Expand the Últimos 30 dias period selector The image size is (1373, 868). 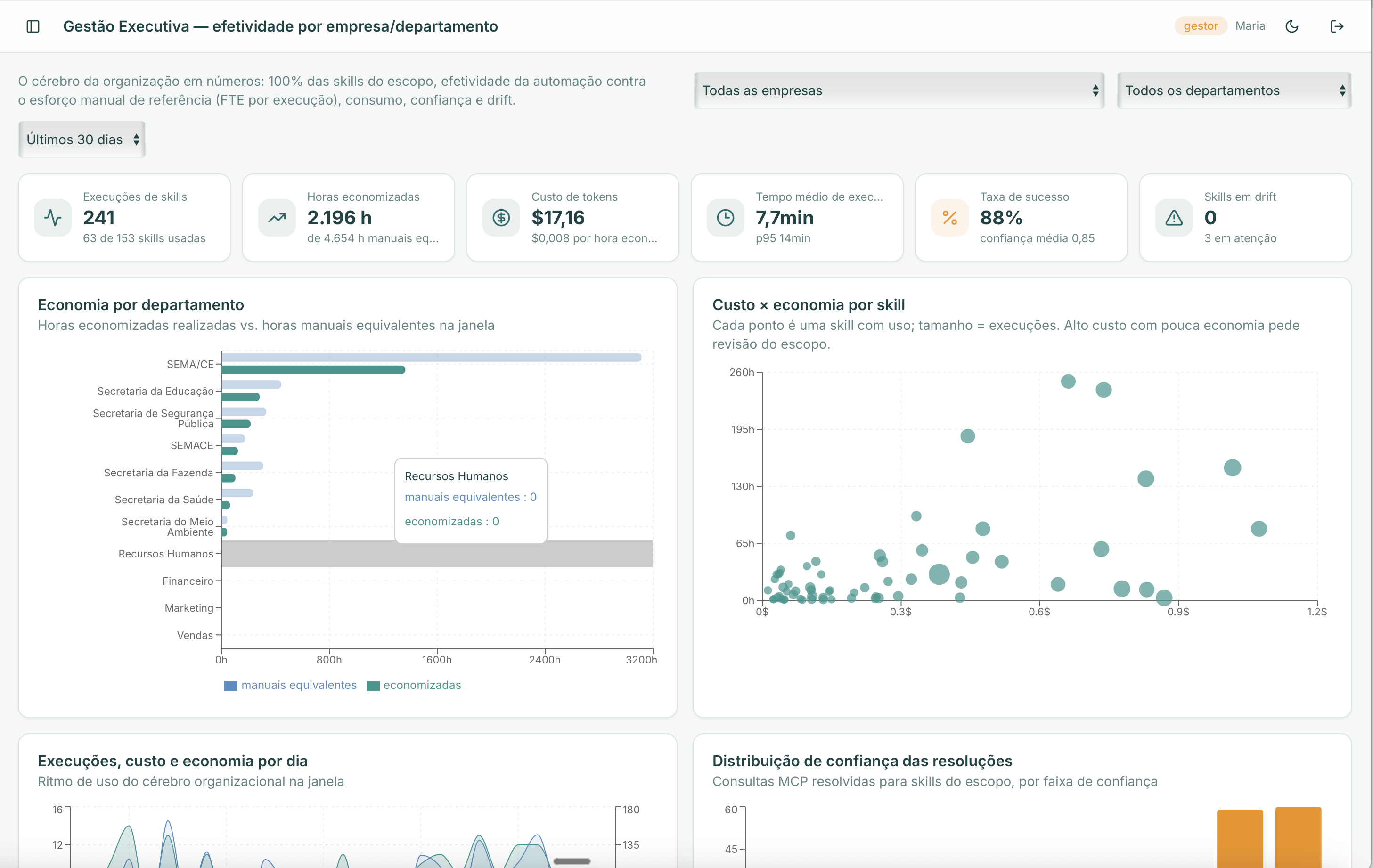pos(82,139)
